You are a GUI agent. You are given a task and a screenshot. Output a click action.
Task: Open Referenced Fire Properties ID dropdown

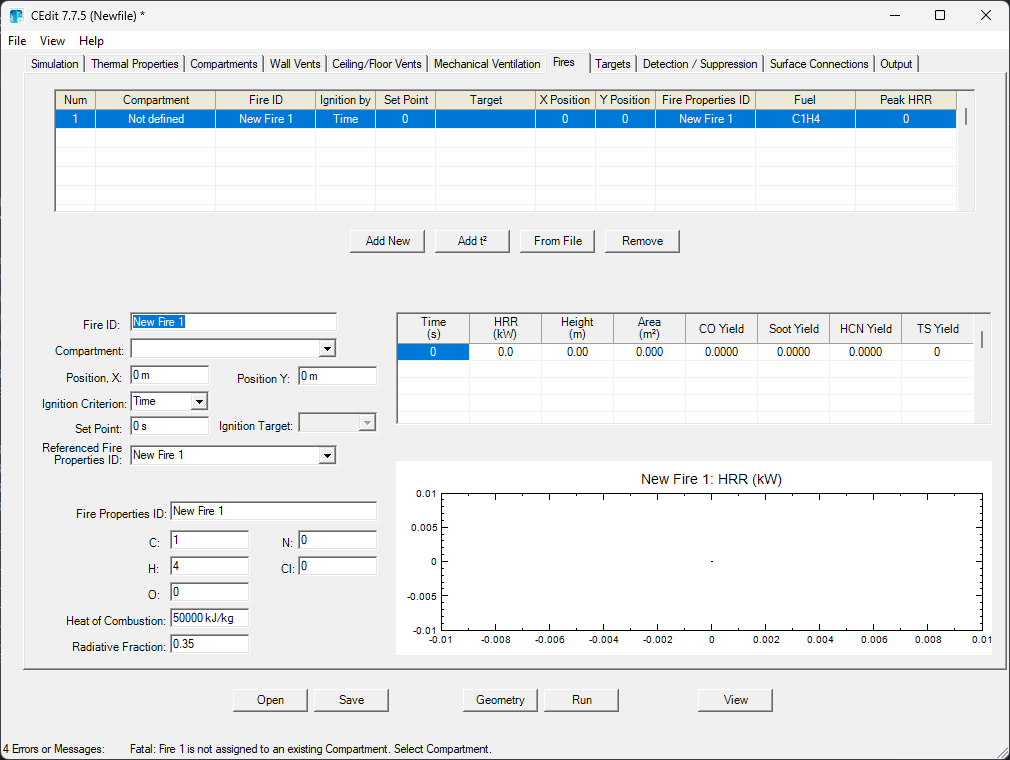326,455
